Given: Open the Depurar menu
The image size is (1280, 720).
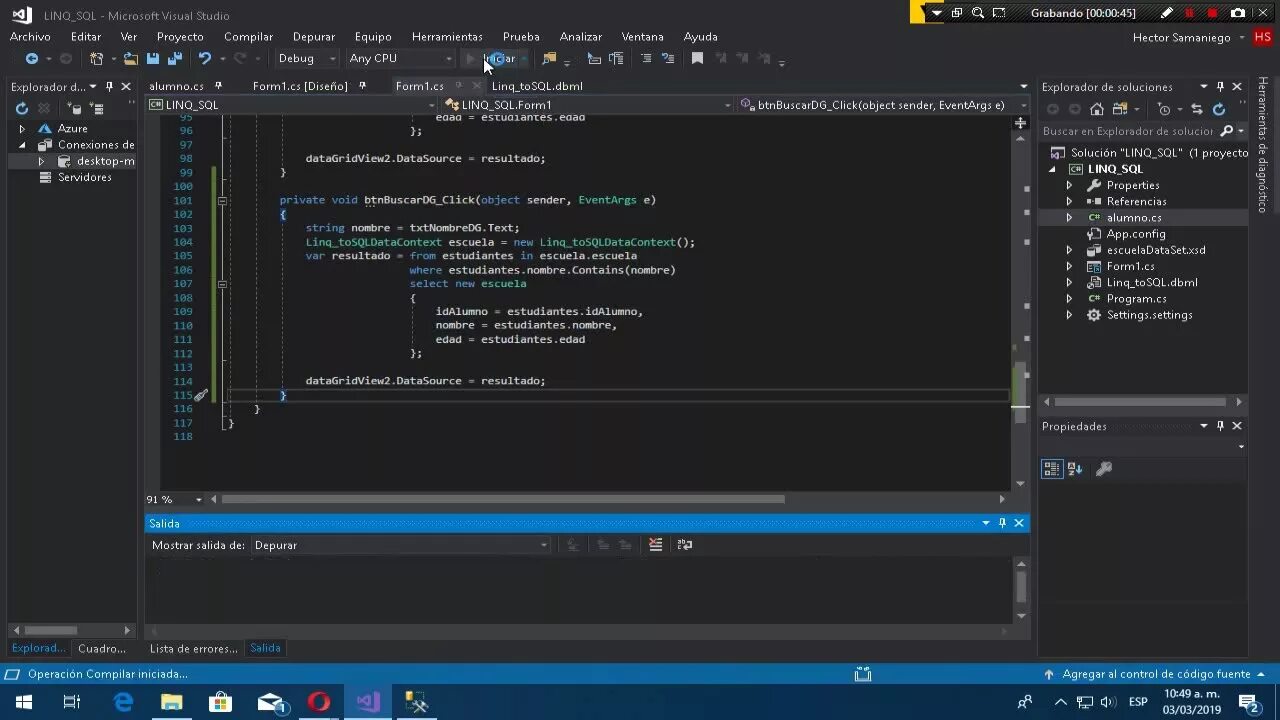Looking at the screenshot, I should [314, 37].
